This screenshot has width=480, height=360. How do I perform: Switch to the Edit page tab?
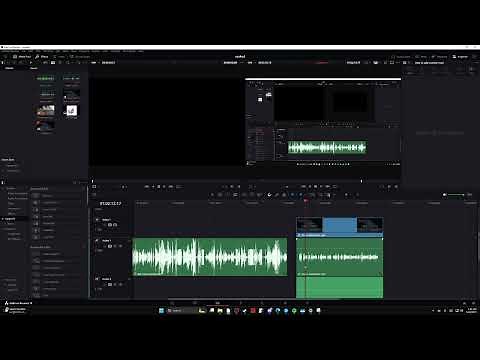[217, 303]
